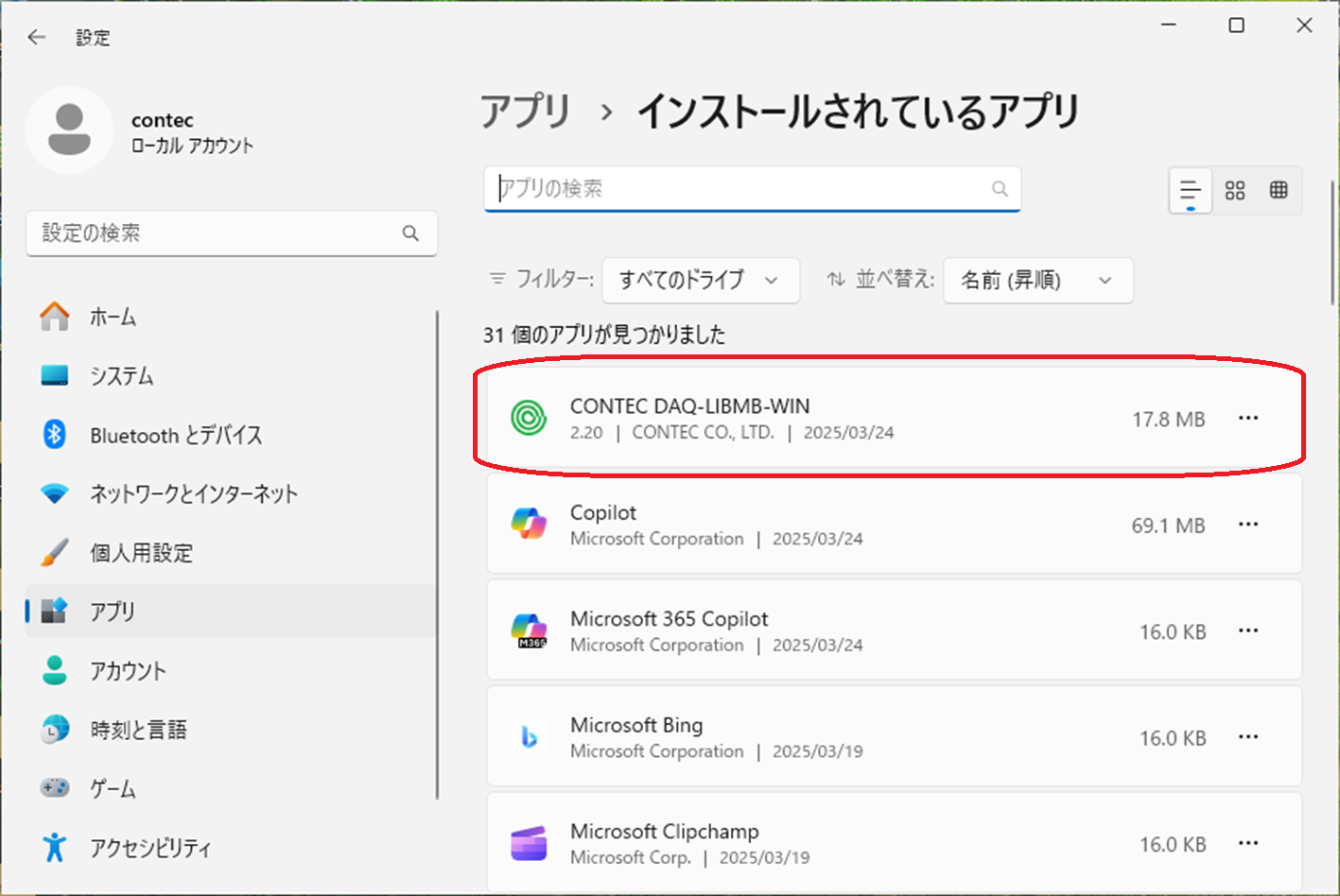Focus the 設定の検索 search field
Screen dimensions: 1340x896
(232, 233)
